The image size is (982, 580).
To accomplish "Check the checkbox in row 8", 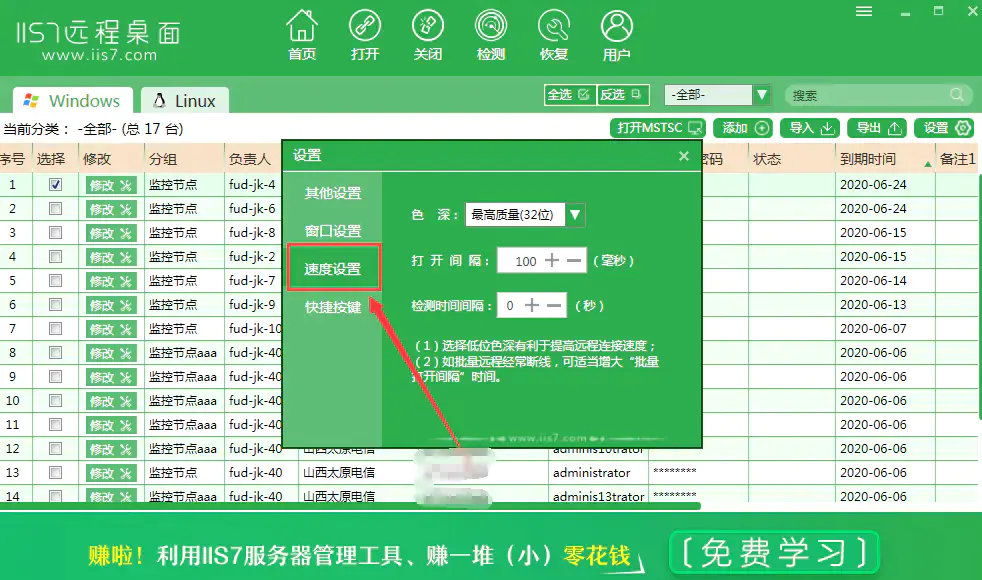I will 56,353.
